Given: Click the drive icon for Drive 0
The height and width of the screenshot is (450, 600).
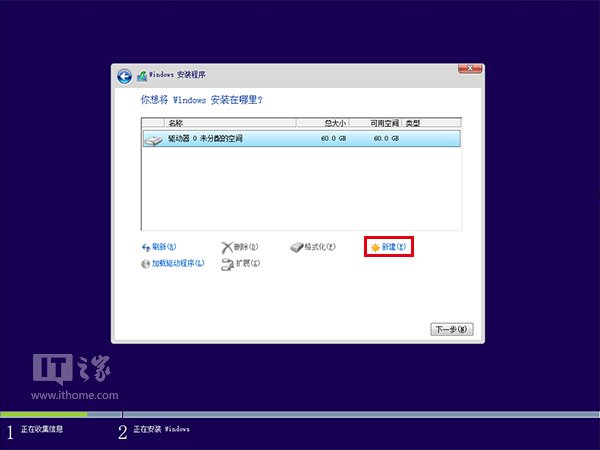Looking at the screenshot, I should click(153, 140).
